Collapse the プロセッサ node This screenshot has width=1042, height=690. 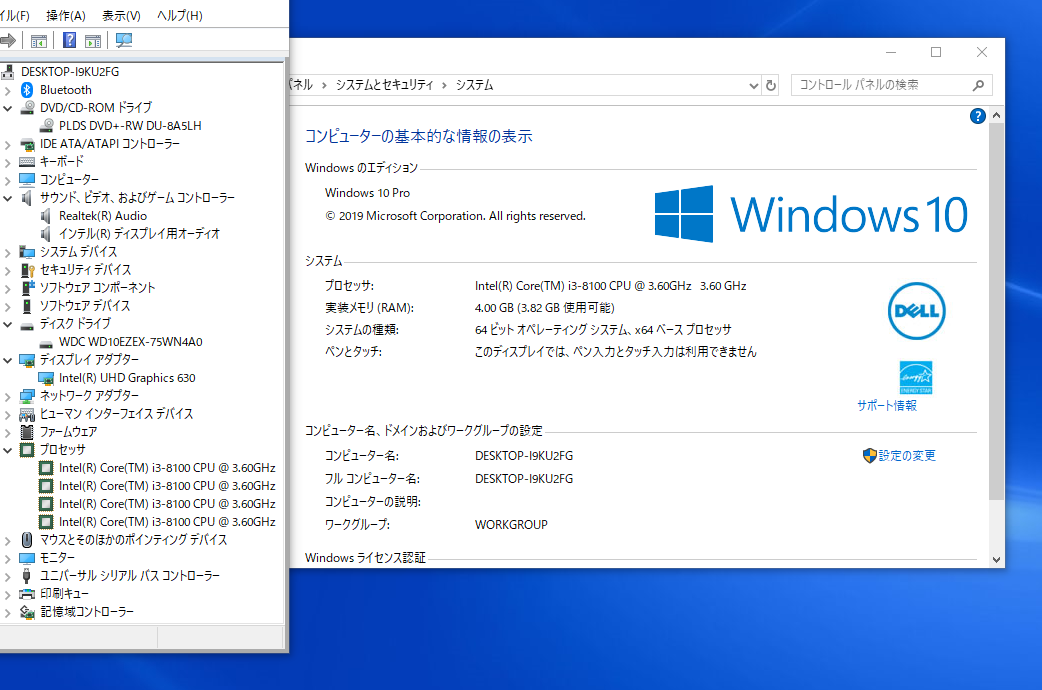tap(8, 450)
